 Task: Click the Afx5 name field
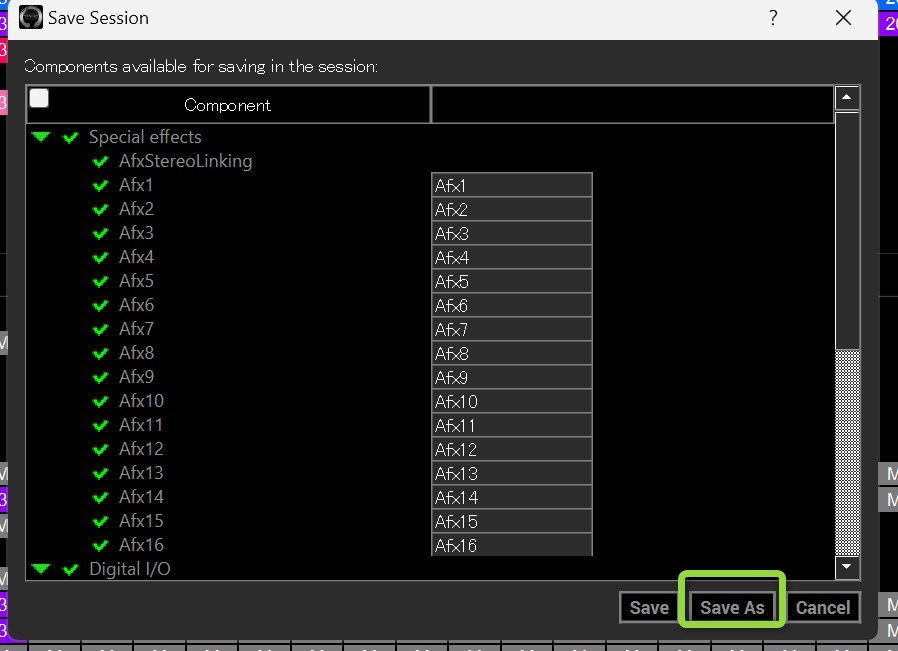coord(511,282)
